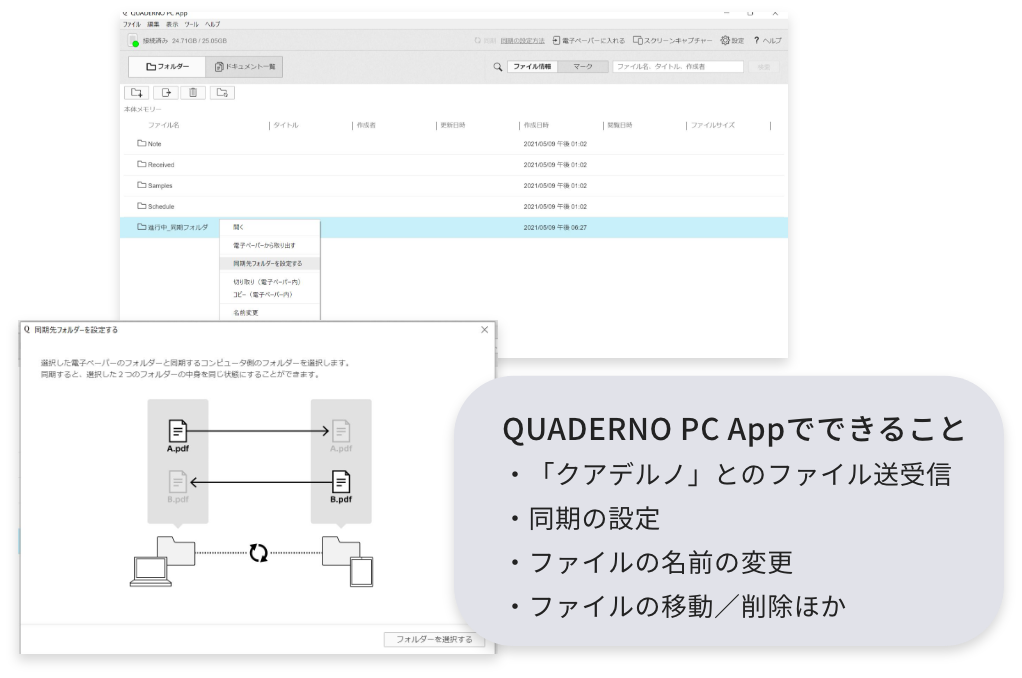The height and width of the screenshot is (678, 1022).
Task: Toggle search mode to ファイル情報
Action: (x=530, y=67)
